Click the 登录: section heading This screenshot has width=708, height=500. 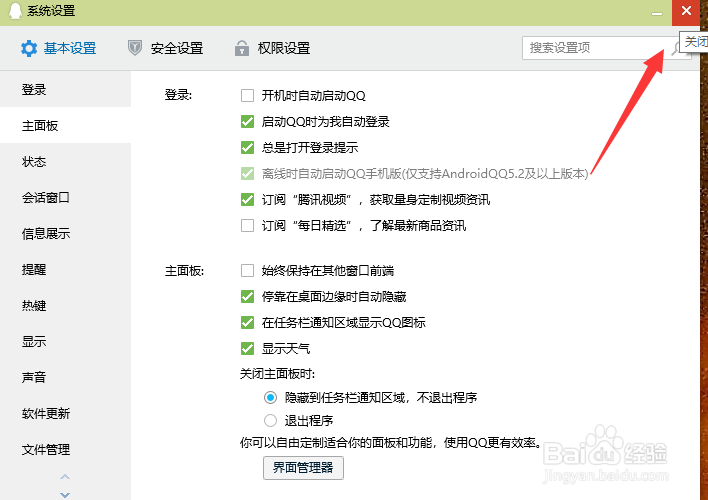(178, 95)
